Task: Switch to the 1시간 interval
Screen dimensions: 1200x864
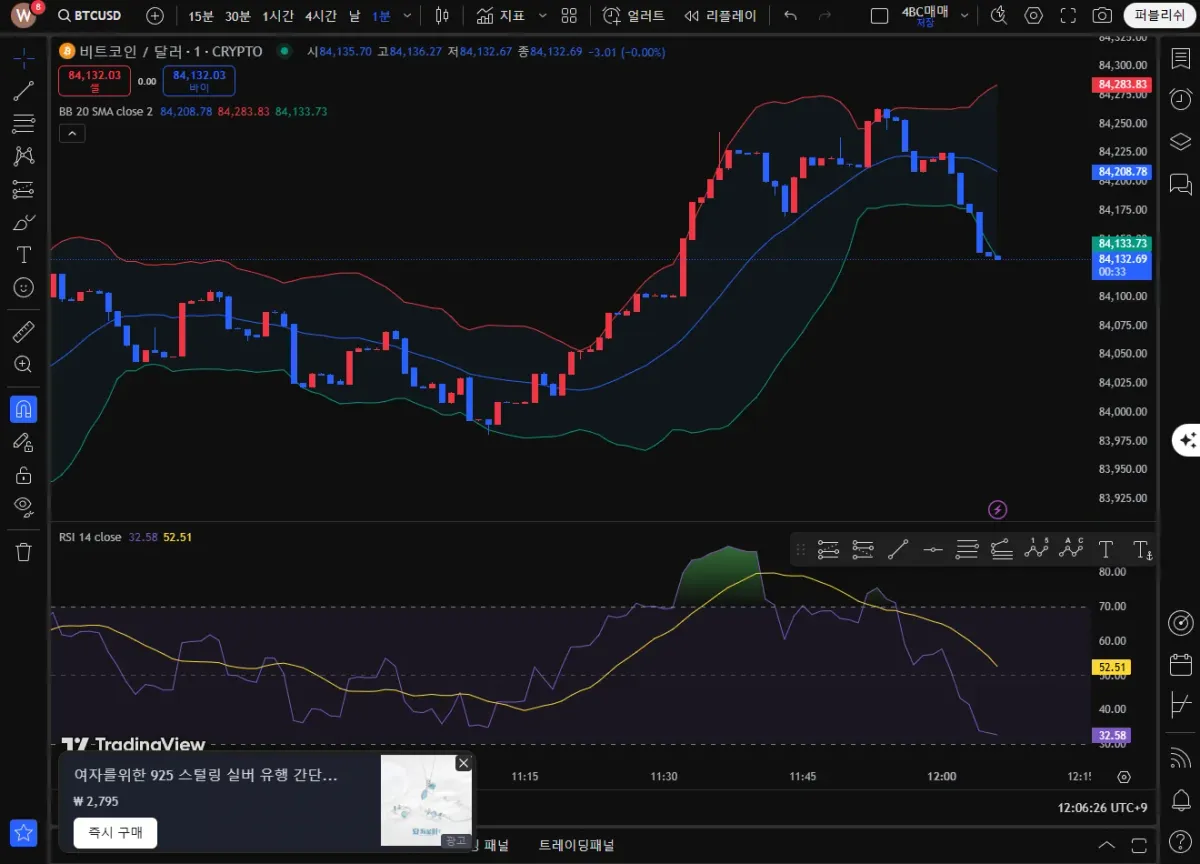Action: click(279, 16)
